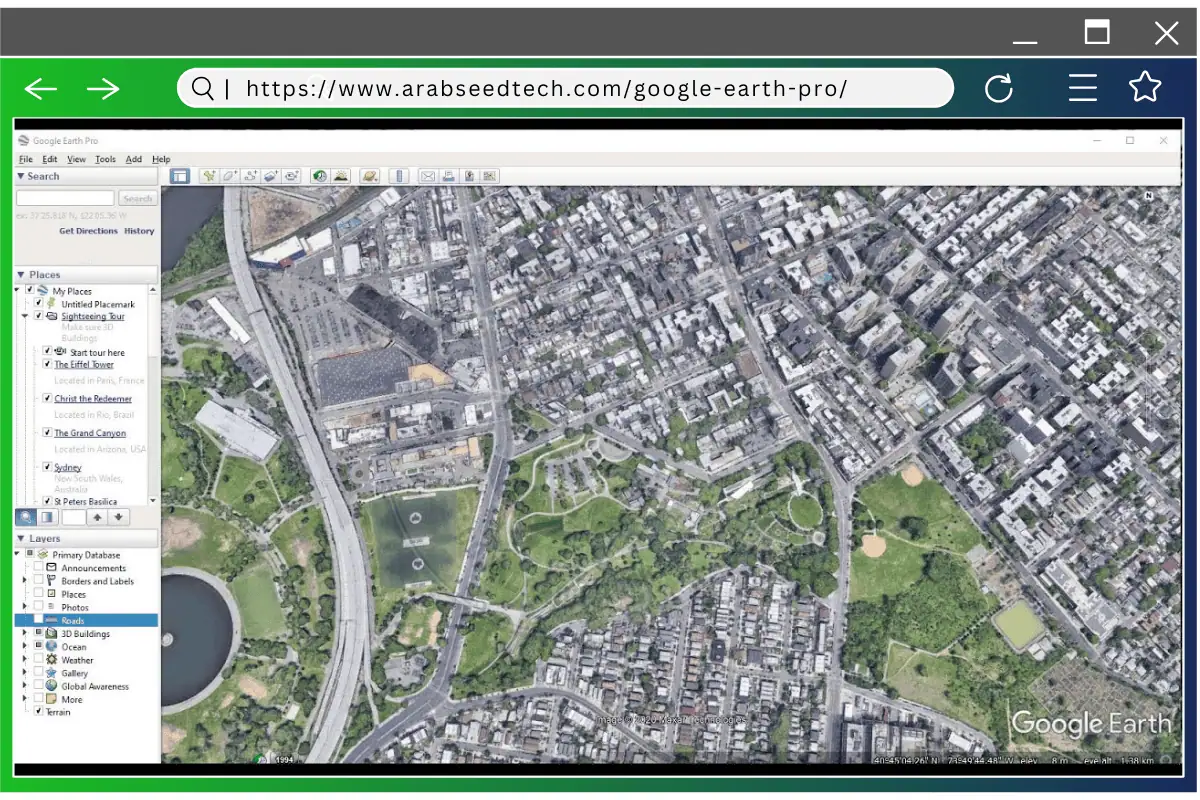Image resolution: width=1200 pixels, height=800 pixels.
Task: Show historical imagery
Action: click(x=320, y=176)
